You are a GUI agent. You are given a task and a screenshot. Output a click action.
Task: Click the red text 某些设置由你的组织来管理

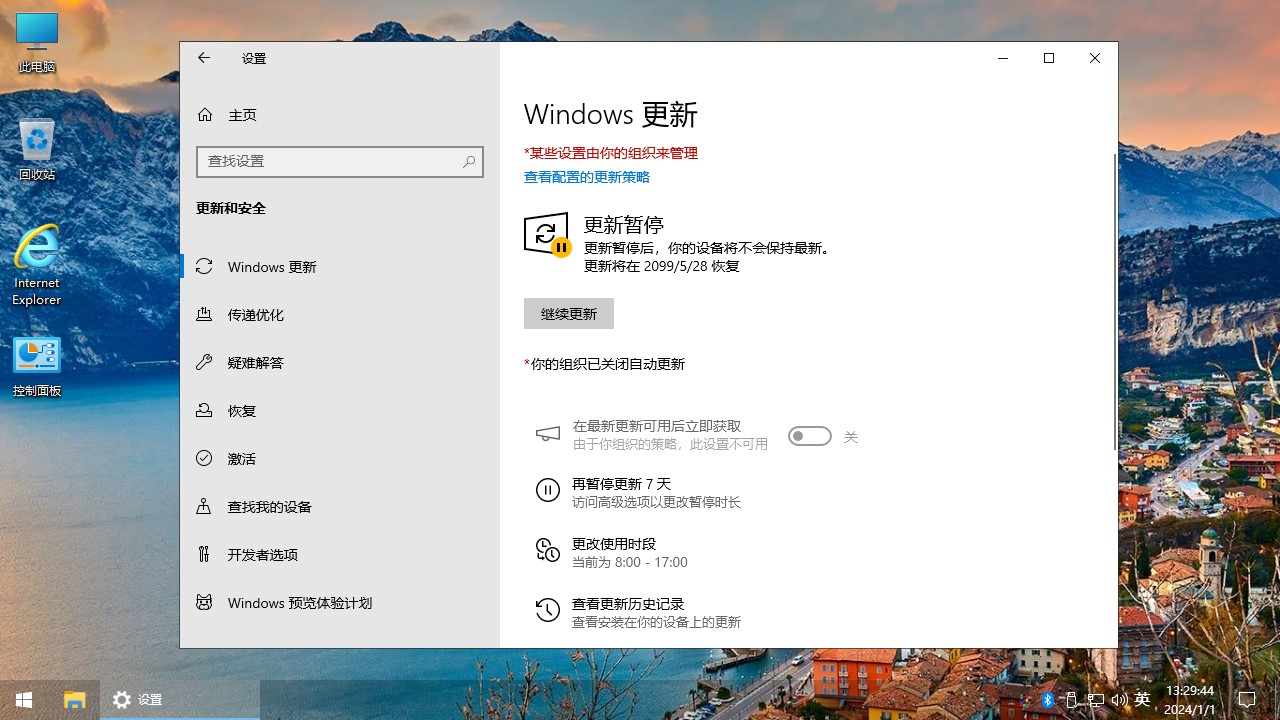pyautogui.click(x=611, y=153)
